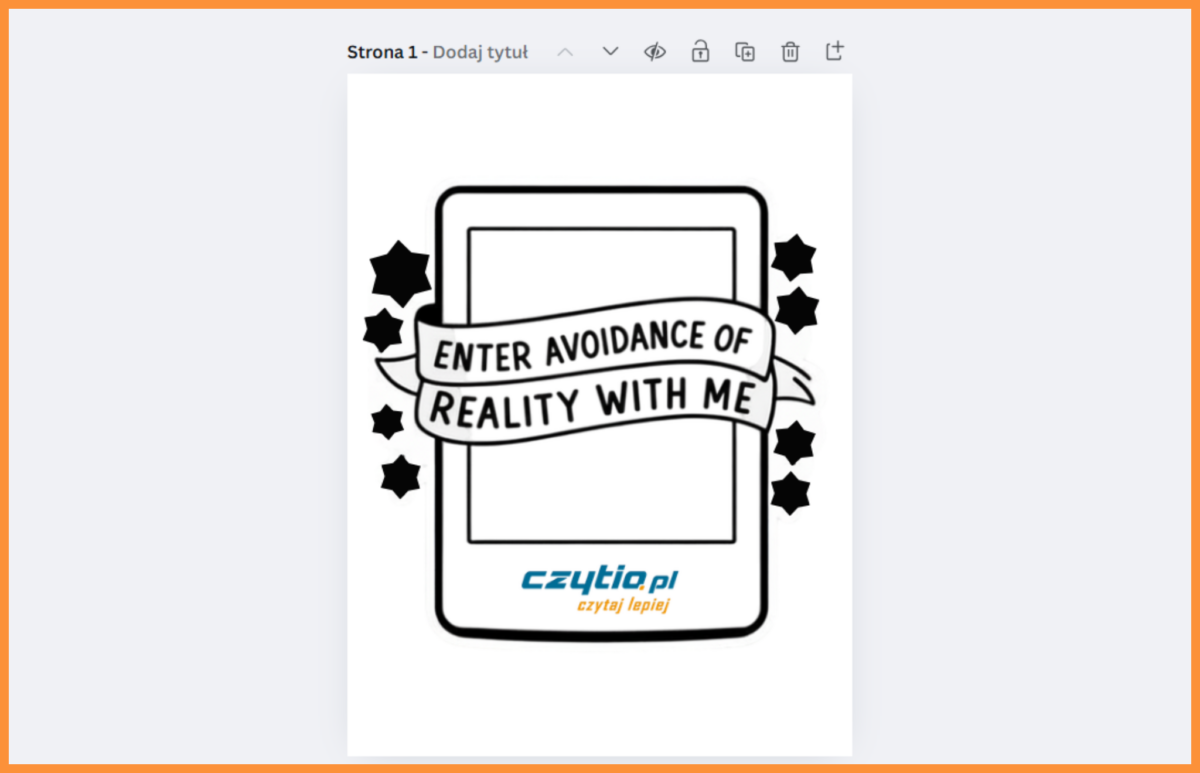Viewport: 1200px width, 773px height.
Task: Delete the page using the trash icon
Action: click(790, 52)
